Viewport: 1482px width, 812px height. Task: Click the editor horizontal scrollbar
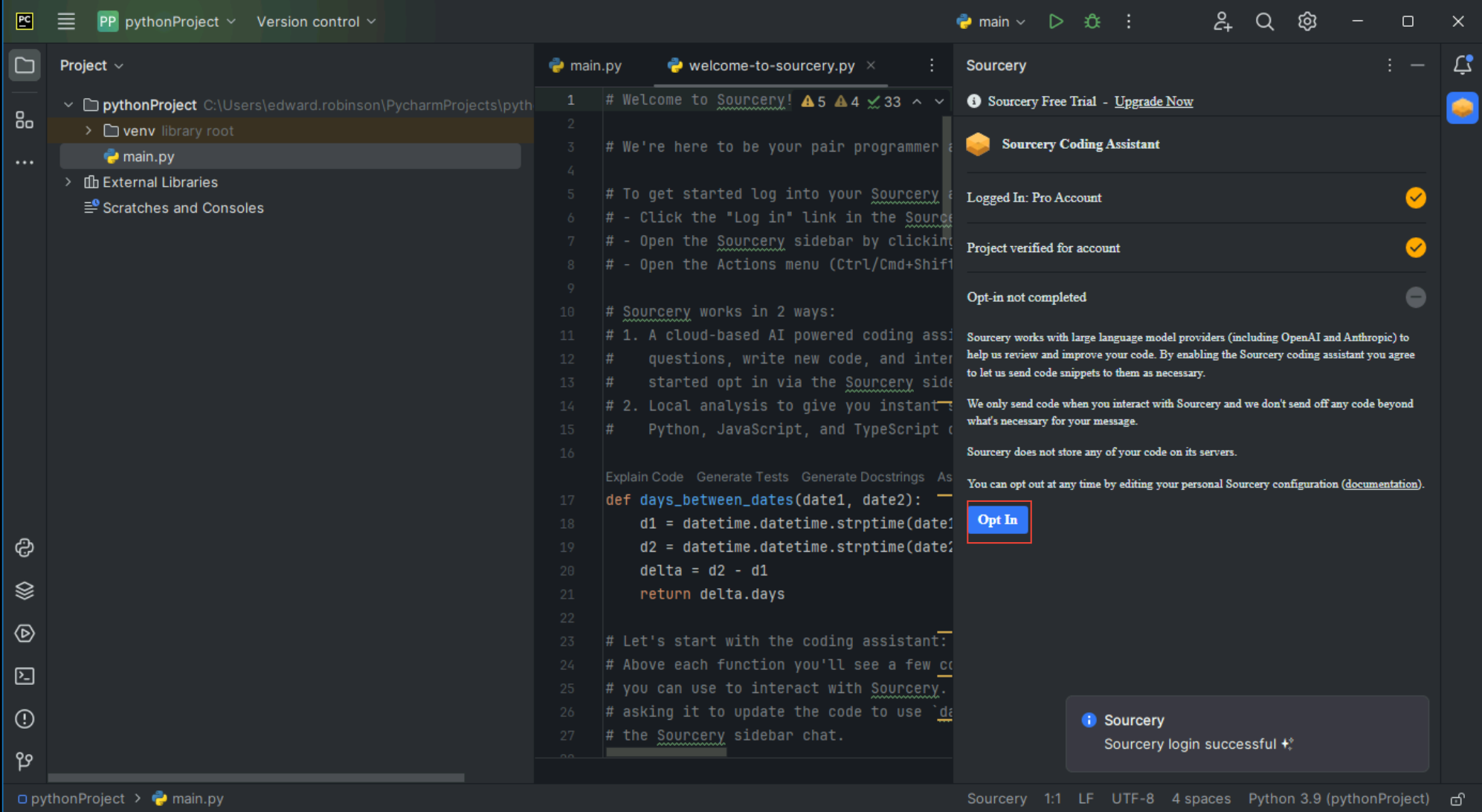pos(666,752)
